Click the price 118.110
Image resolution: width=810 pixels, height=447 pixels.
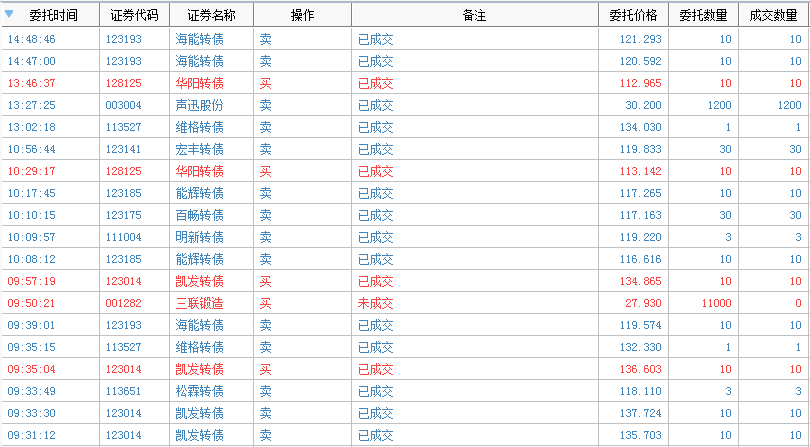pyautogui.click(x=641, y=391)
